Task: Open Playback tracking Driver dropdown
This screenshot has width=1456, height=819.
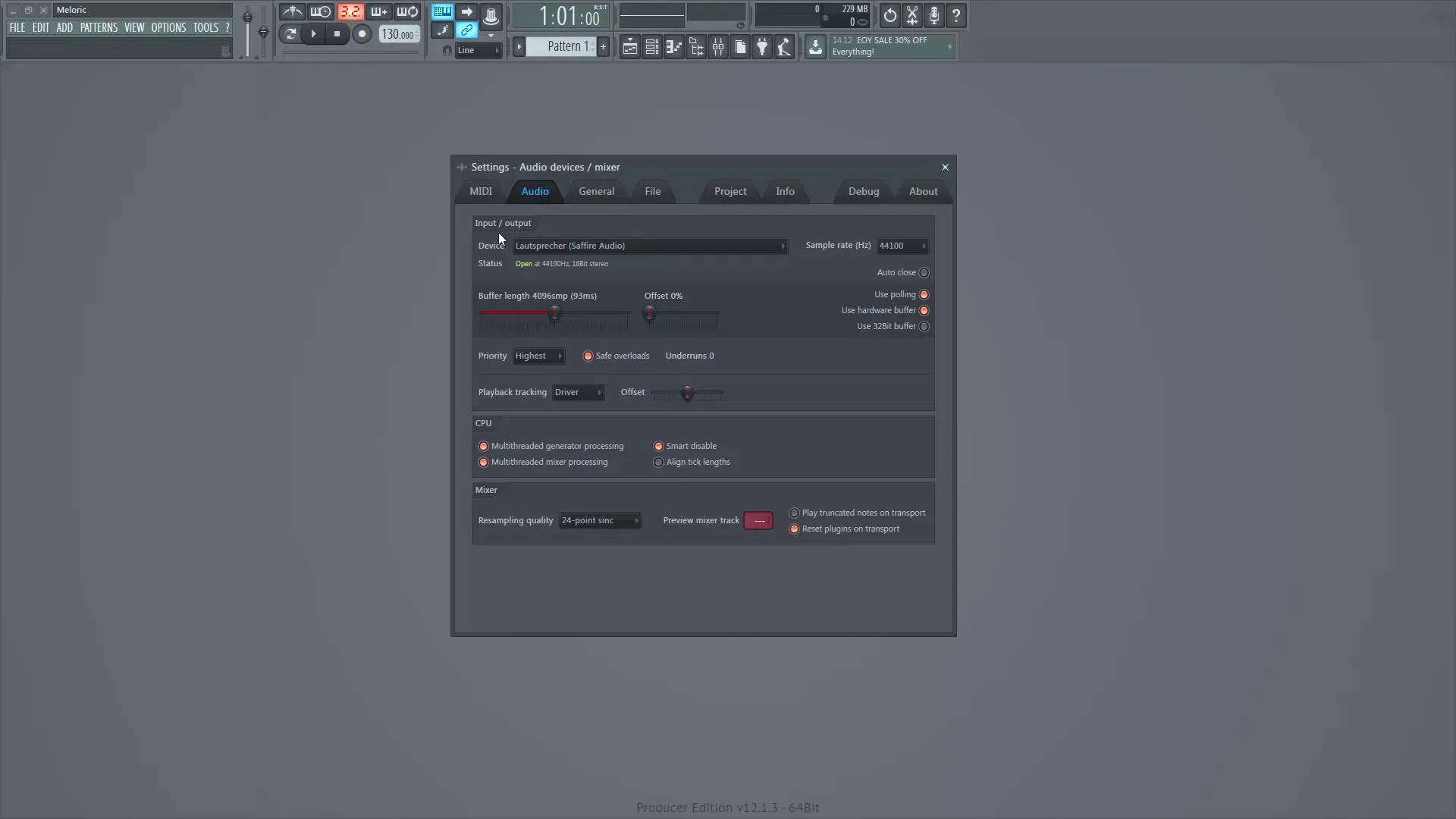Action: pyautogui.click(x=578, y=392)
